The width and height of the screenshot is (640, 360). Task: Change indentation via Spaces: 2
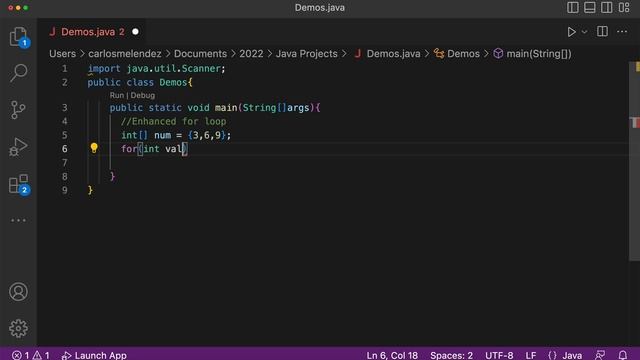451,355
